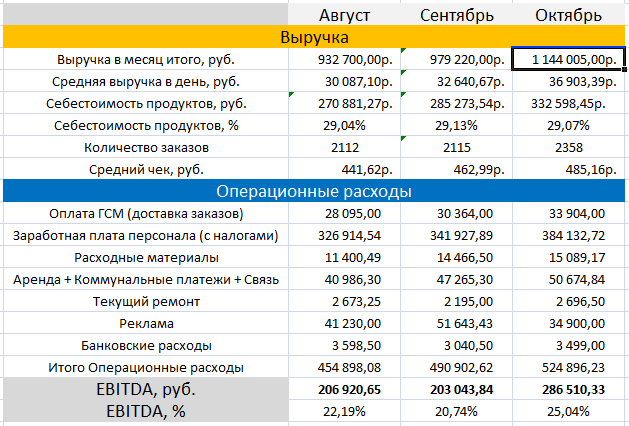Select daily average cell 36 903,39р.

click(568, 81)
